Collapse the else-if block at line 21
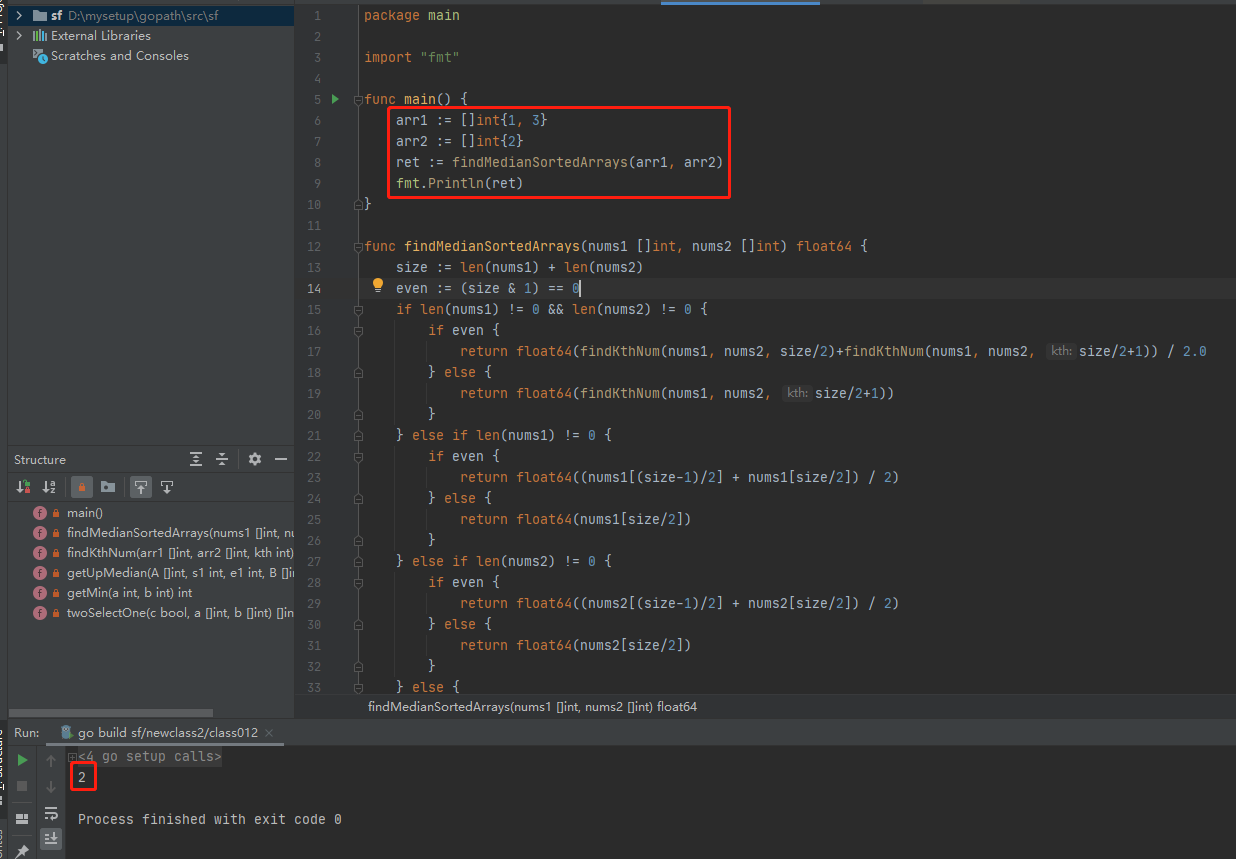Viewport: 1236px width, 859px height. pos(358,435)
